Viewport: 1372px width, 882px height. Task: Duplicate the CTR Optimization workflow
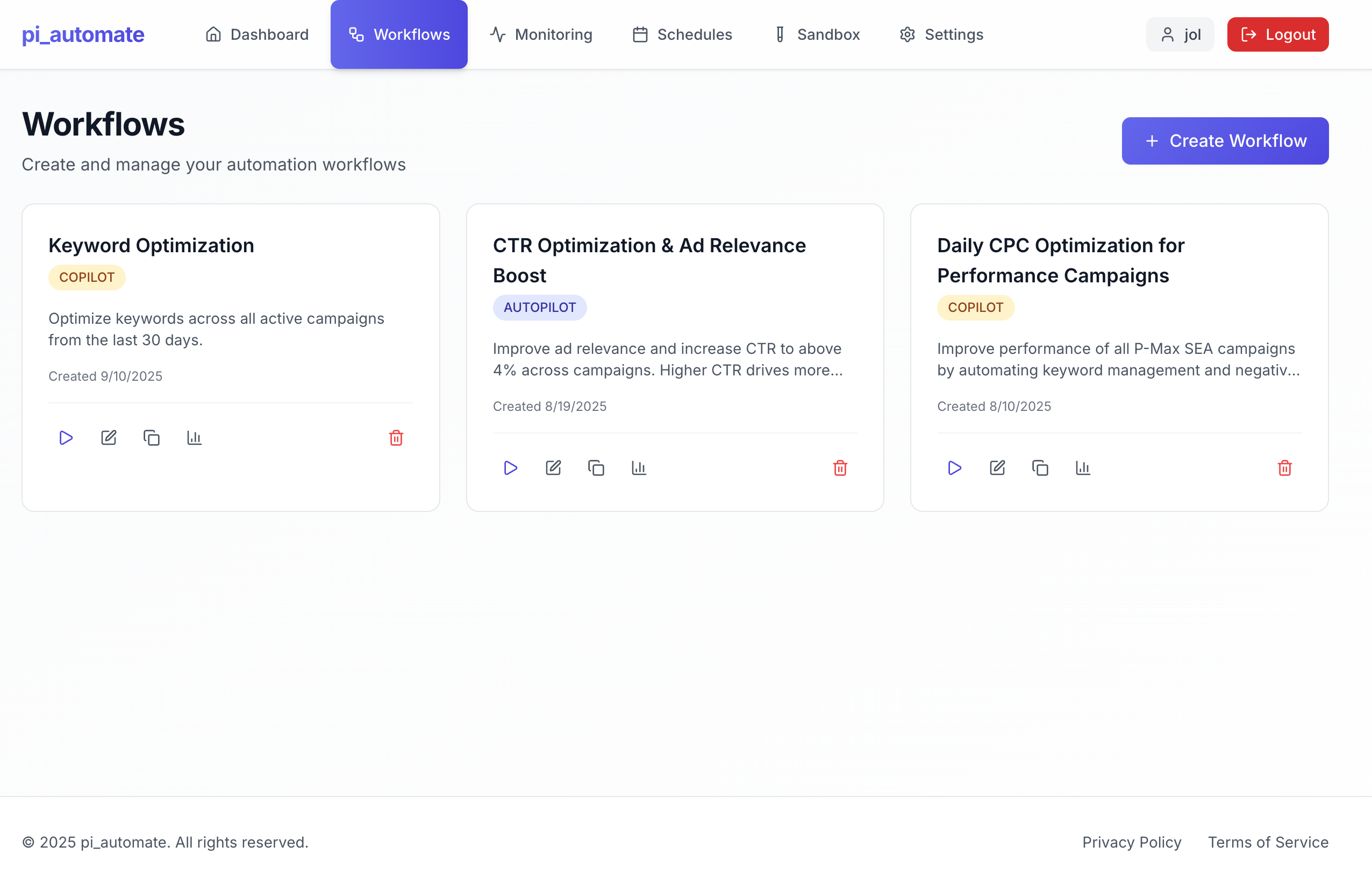click(x=596, y=468)
